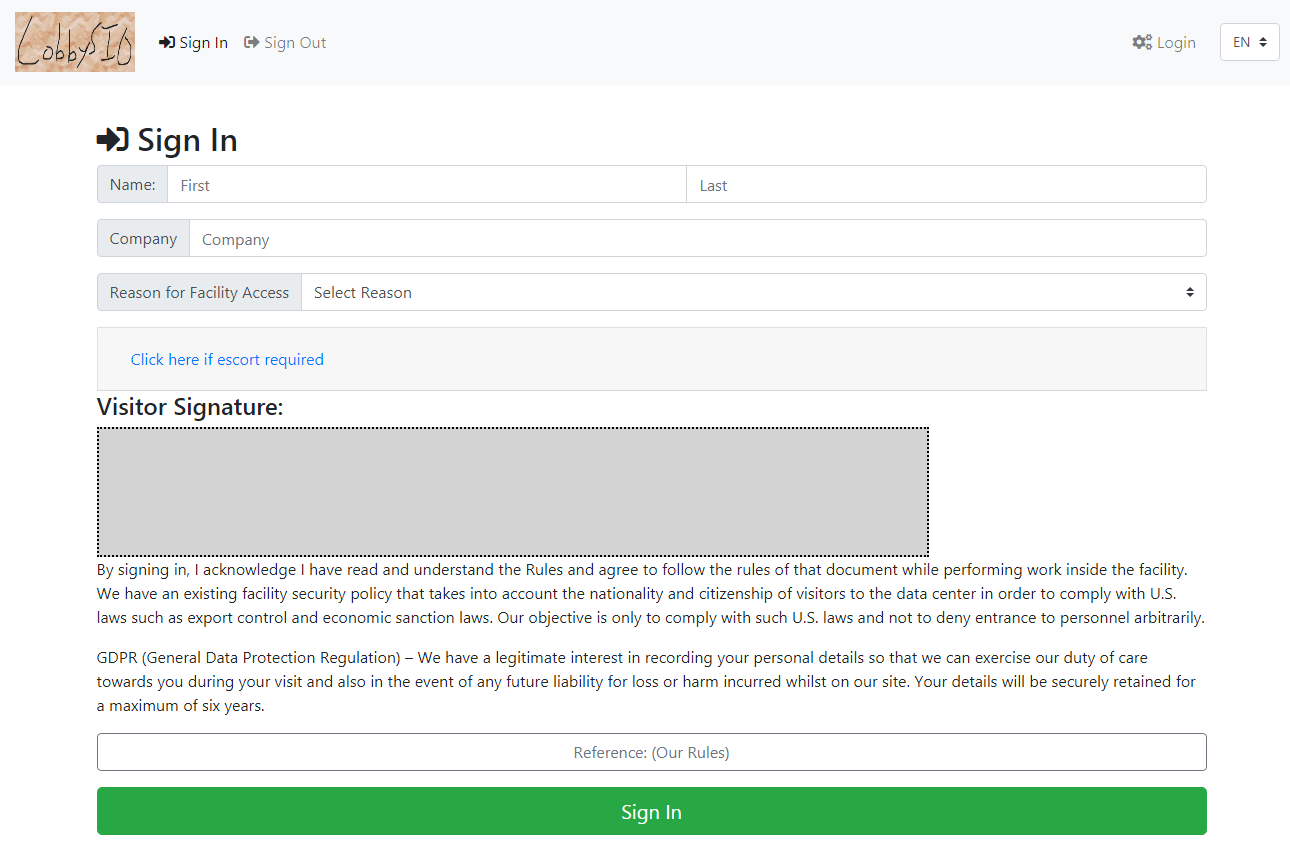The height and width of the screenshot is (850, 1290).
Task: Click the 'Reason for Facility Access' label
Action: point(199,292)
